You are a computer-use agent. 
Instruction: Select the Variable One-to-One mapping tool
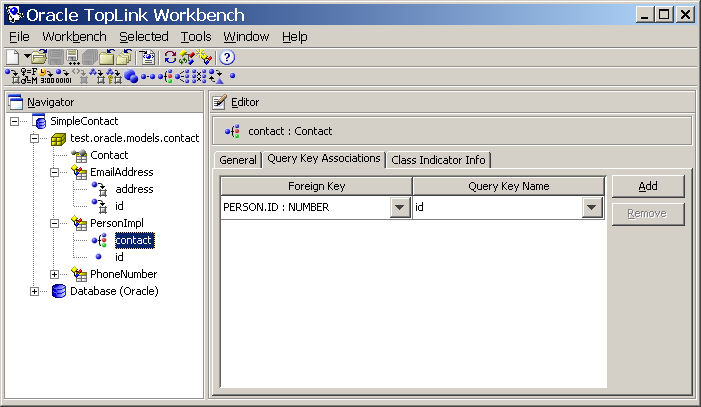pos(166,76)
